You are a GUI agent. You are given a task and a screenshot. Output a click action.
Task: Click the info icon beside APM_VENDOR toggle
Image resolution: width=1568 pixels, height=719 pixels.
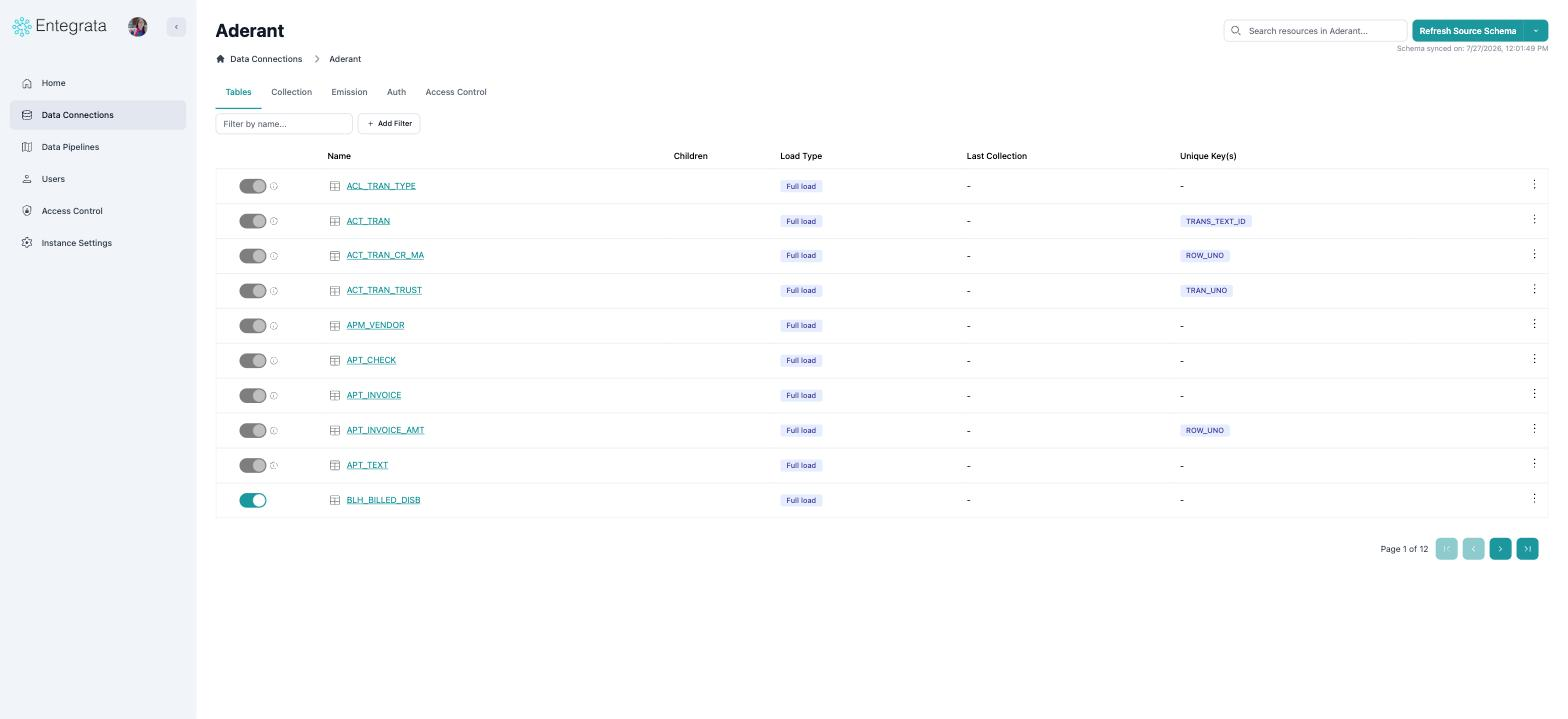[x=274, y=326]
